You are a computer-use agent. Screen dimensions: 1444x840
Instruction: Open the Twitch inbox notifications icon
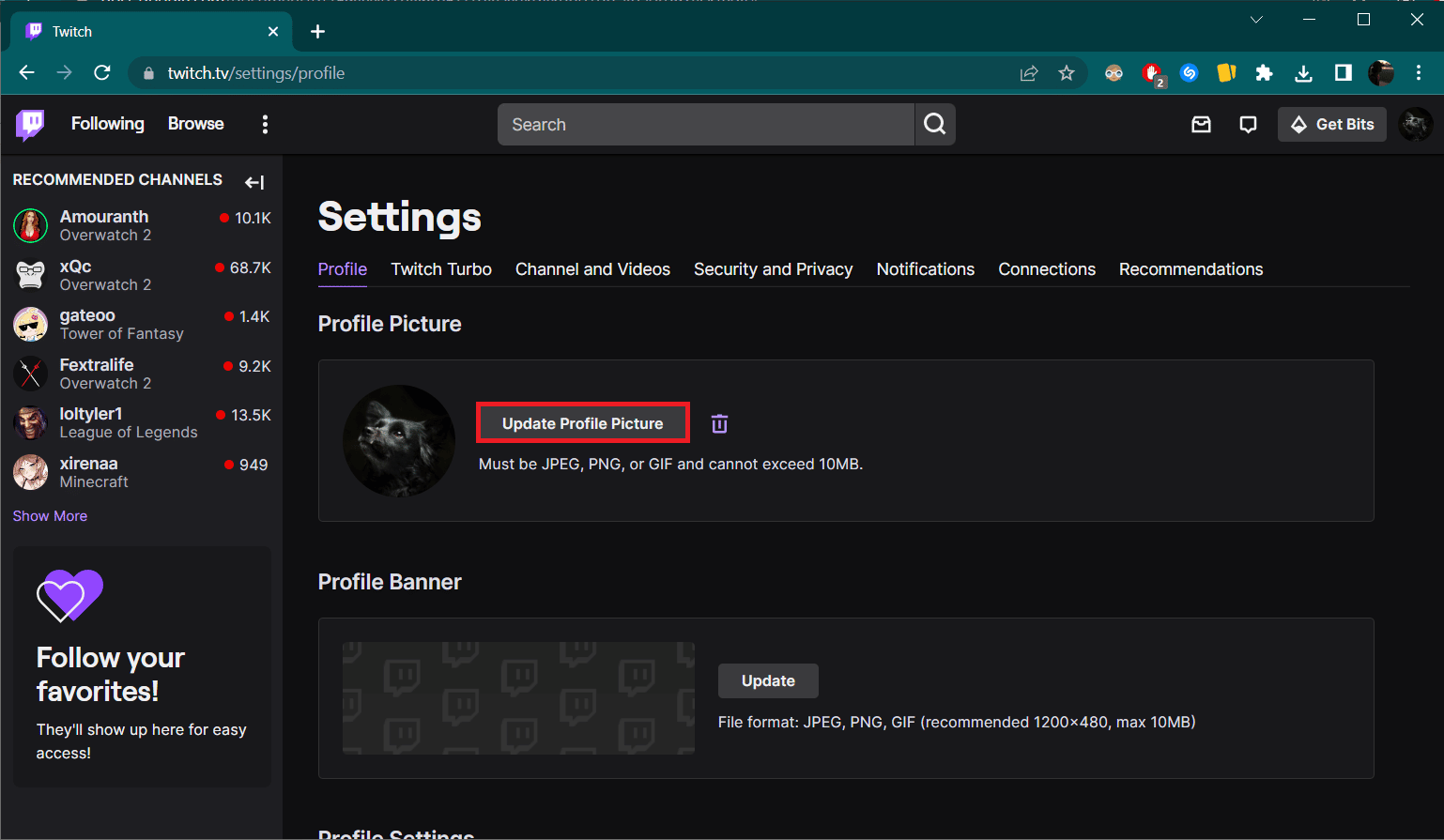(1201, 124)
